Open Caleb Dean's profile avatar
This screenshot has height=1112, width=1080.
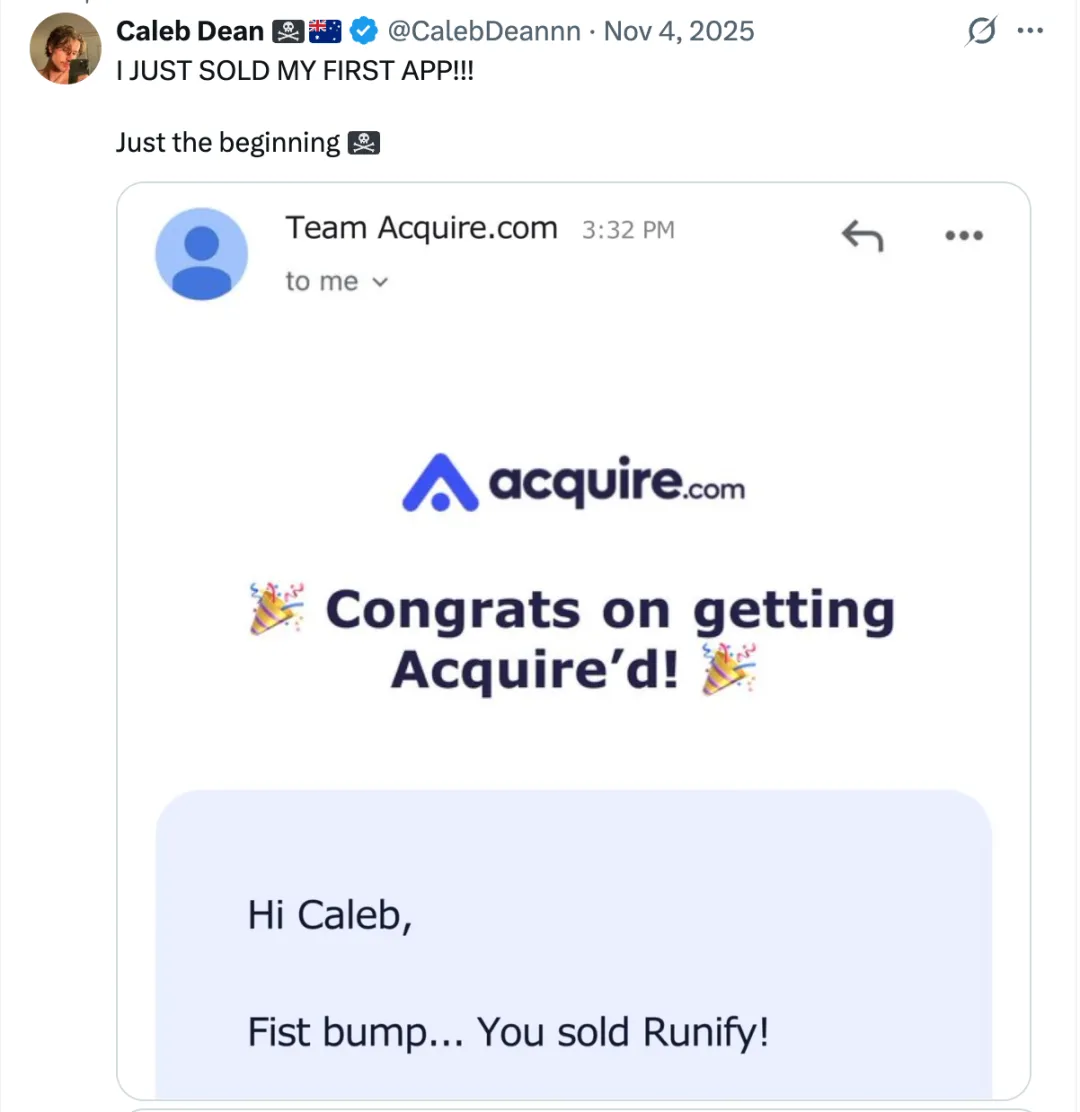point(65,49)
